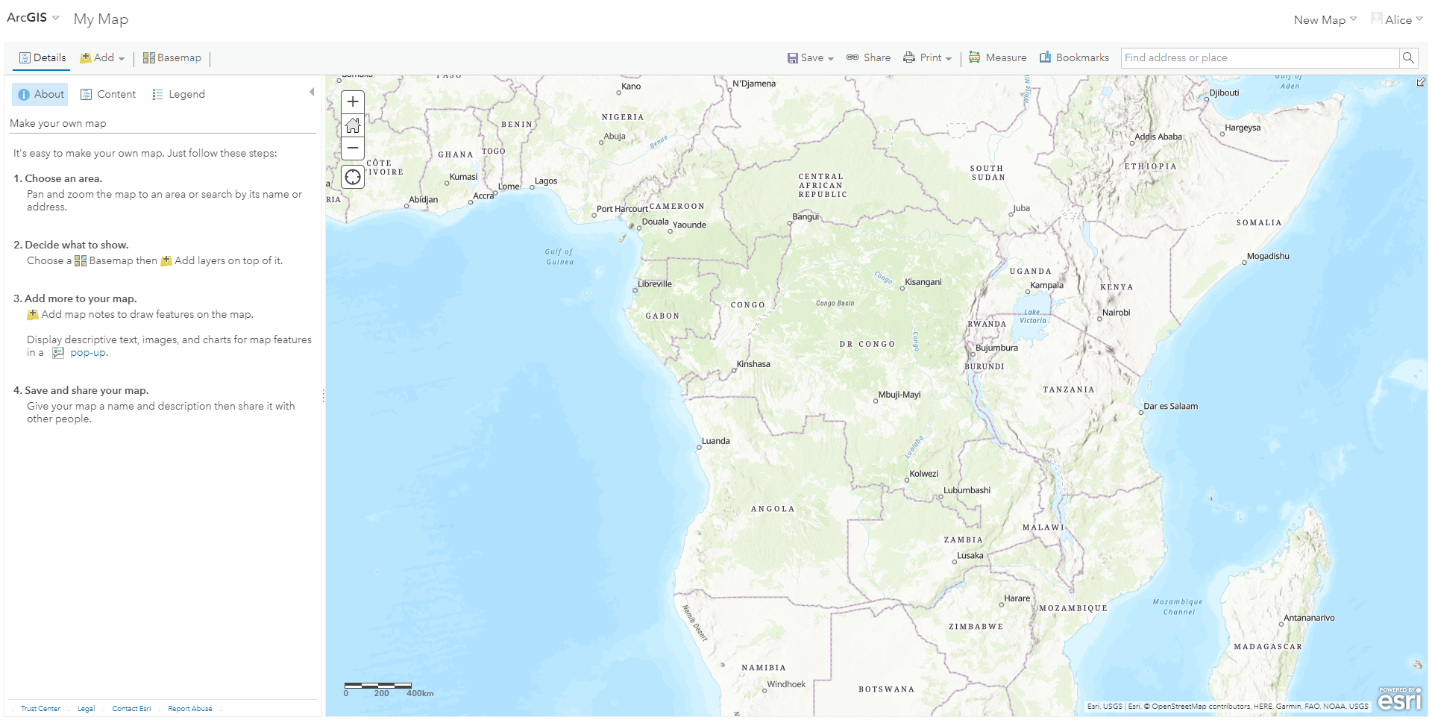The height and width of the screenshot is (720, 1432).
Task: Switch to the About tab
Action: (40, 94)
